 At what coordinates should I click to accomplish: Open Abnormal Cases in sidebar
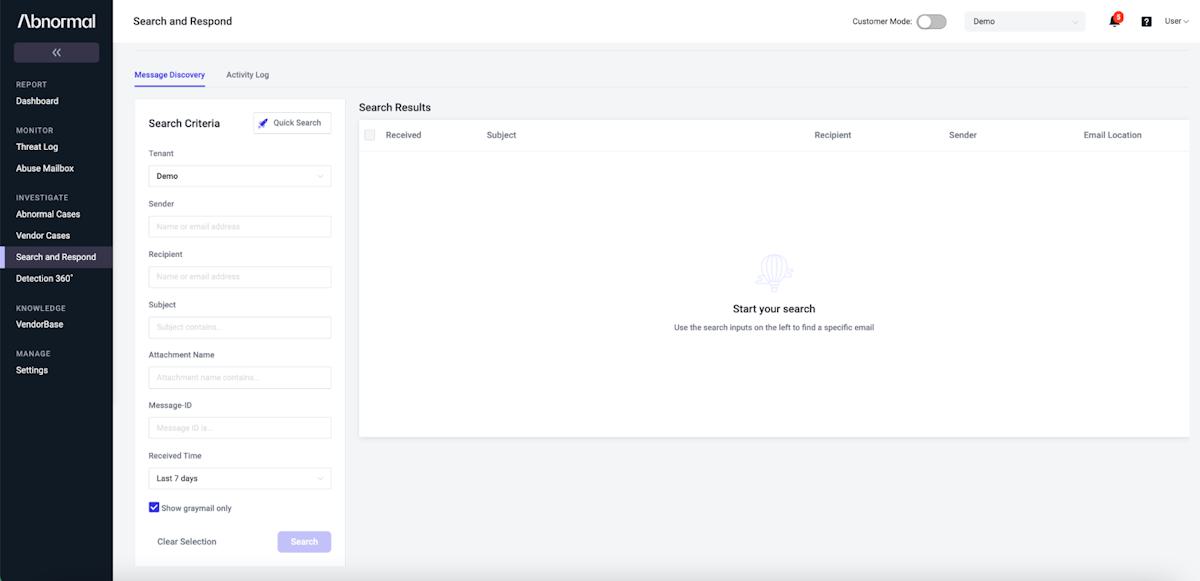click(x=48, y=214)
